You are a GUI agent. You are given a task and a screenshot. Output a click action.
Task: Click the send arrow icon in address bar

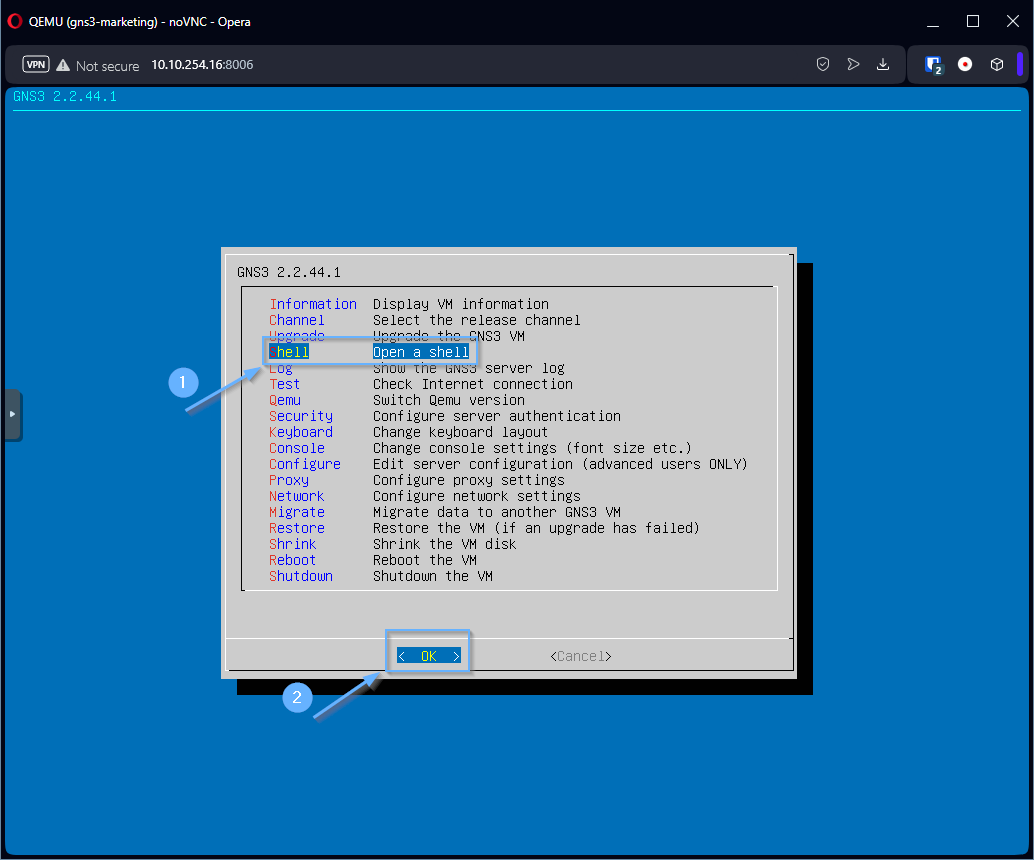pyautogui.click(x=853, y=64)
